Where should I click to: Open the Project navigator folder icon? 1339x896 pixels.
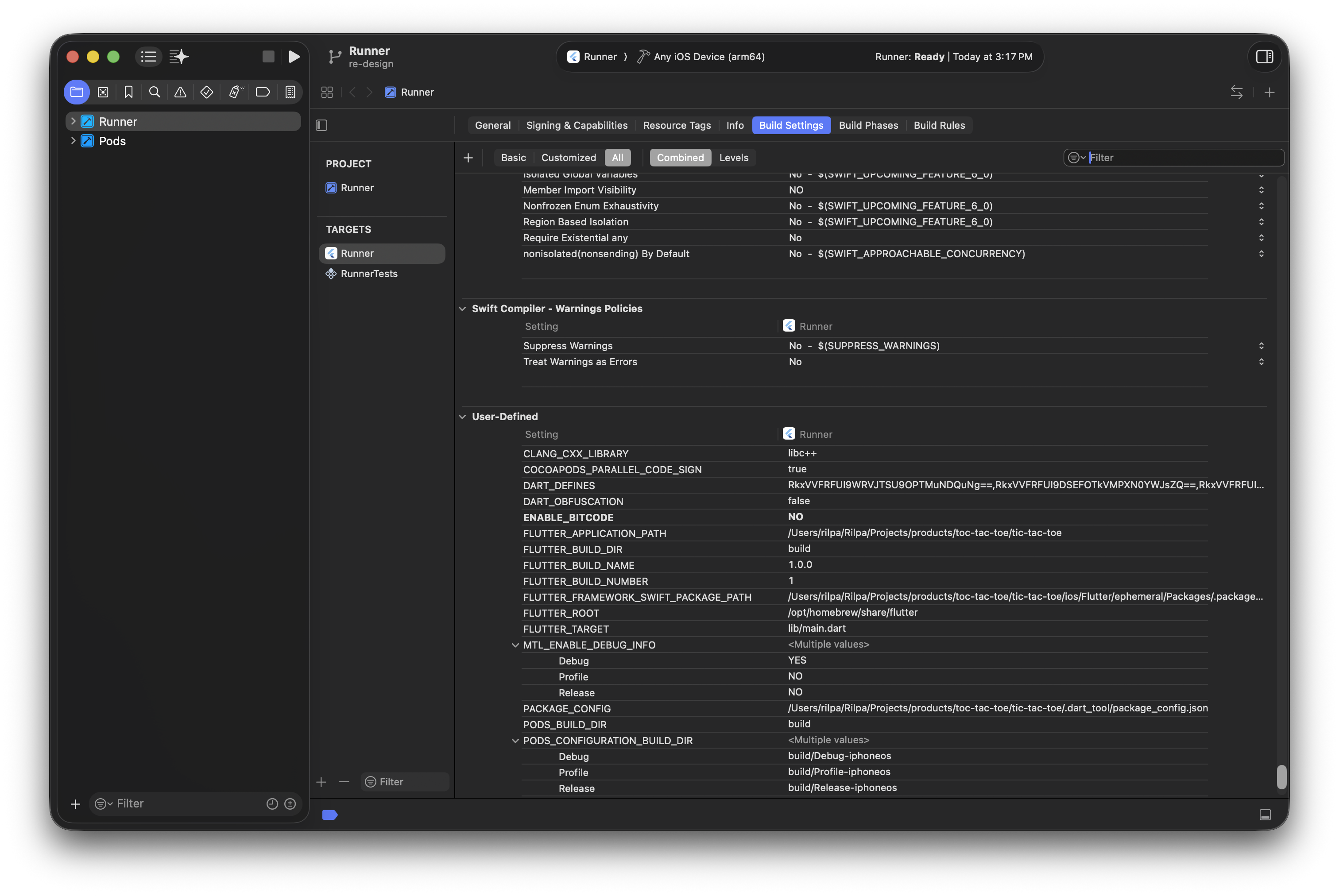77,92
